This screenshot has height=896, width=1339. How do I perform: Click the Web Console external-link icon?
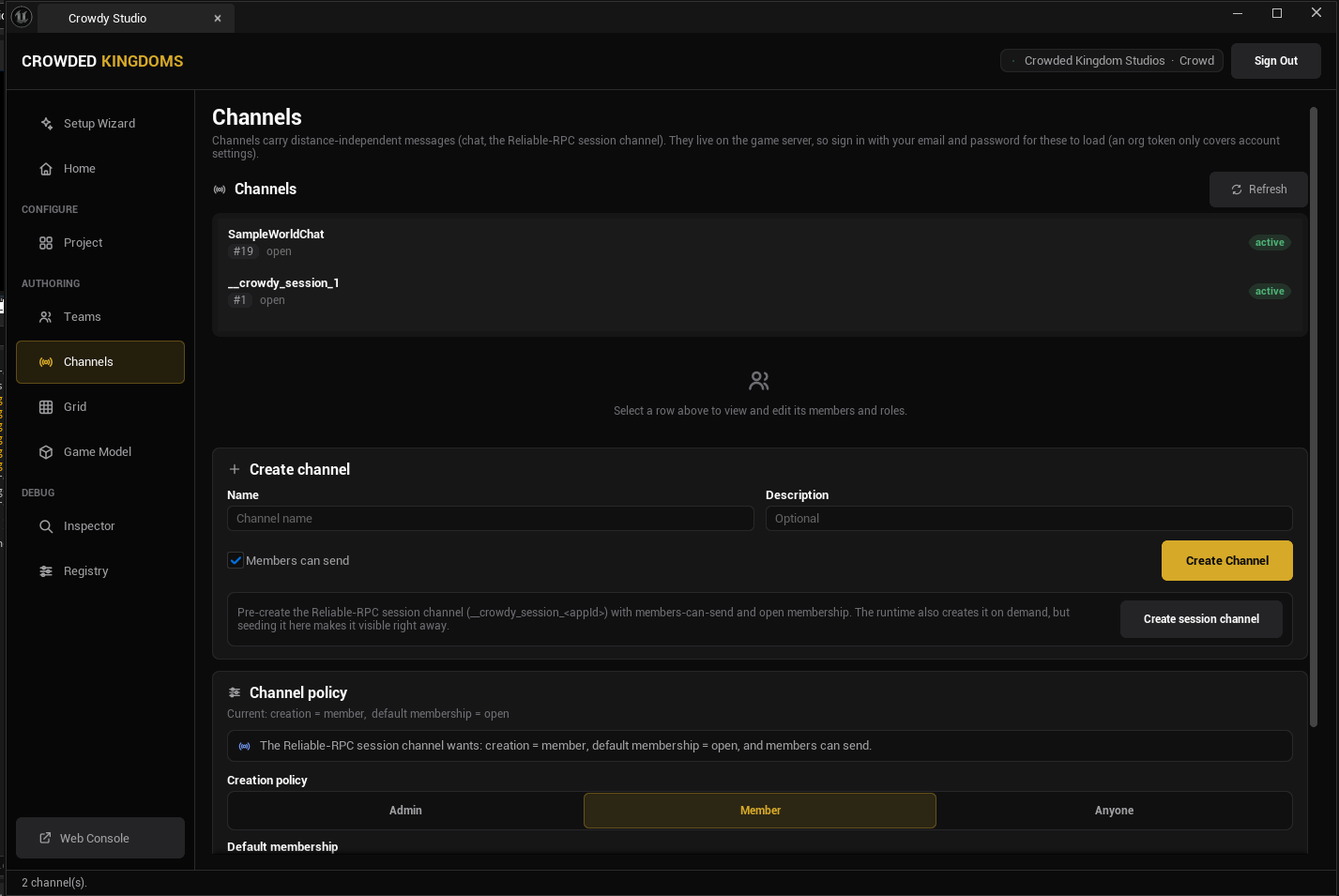[45, 838]
